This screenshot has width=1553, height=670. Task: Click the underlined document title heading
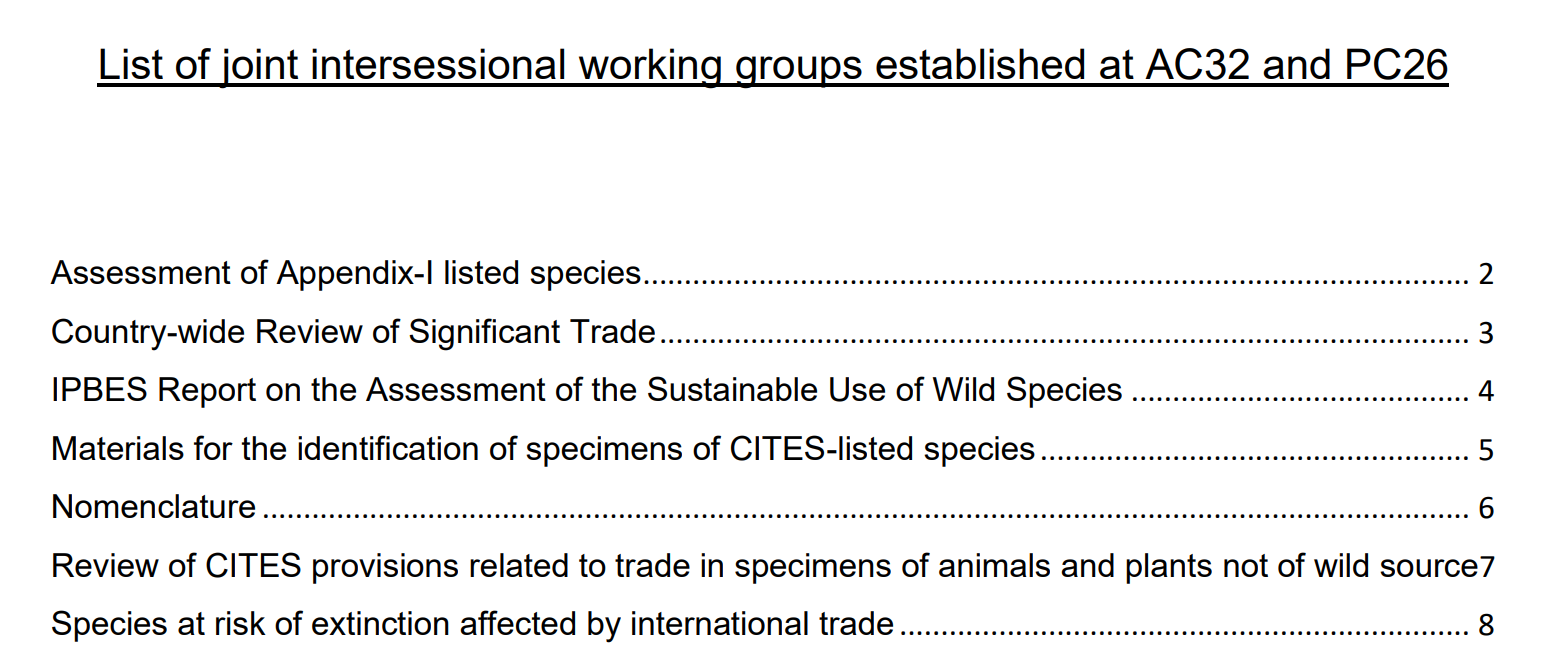773,66
